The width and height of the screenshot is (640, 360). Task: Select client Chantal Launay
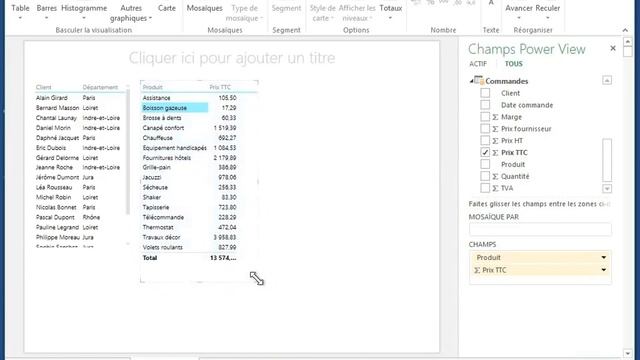[56, 118]
